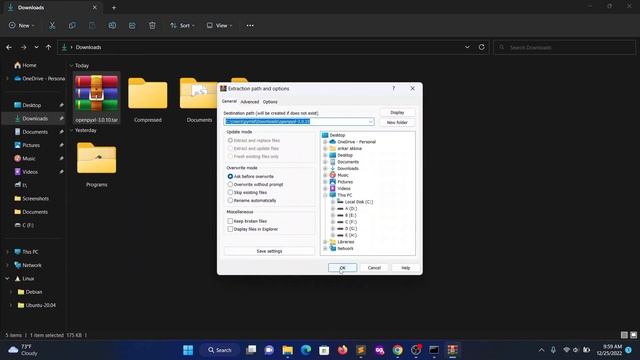The width and height of the screenshot is (640, 360).
Task: Open the Terminal taskbar icon
Action: (x=434, y=350)
